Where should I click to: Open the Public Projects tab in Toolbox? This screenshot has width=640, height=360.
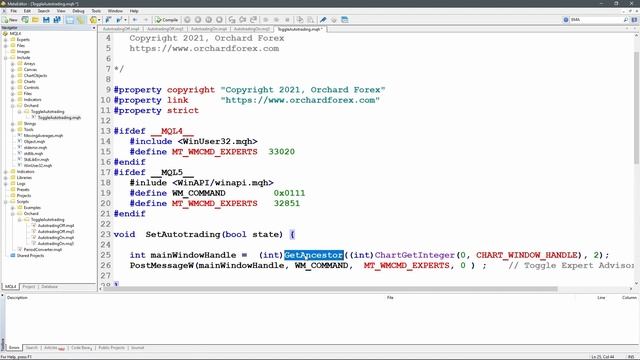111,348
